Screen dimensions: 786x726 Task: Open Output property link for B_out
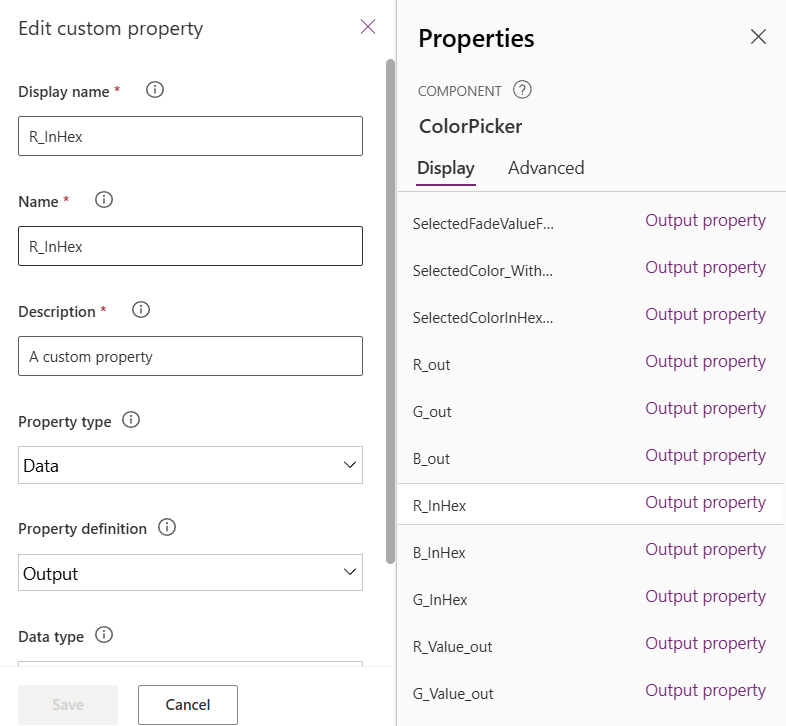point(705,455)
